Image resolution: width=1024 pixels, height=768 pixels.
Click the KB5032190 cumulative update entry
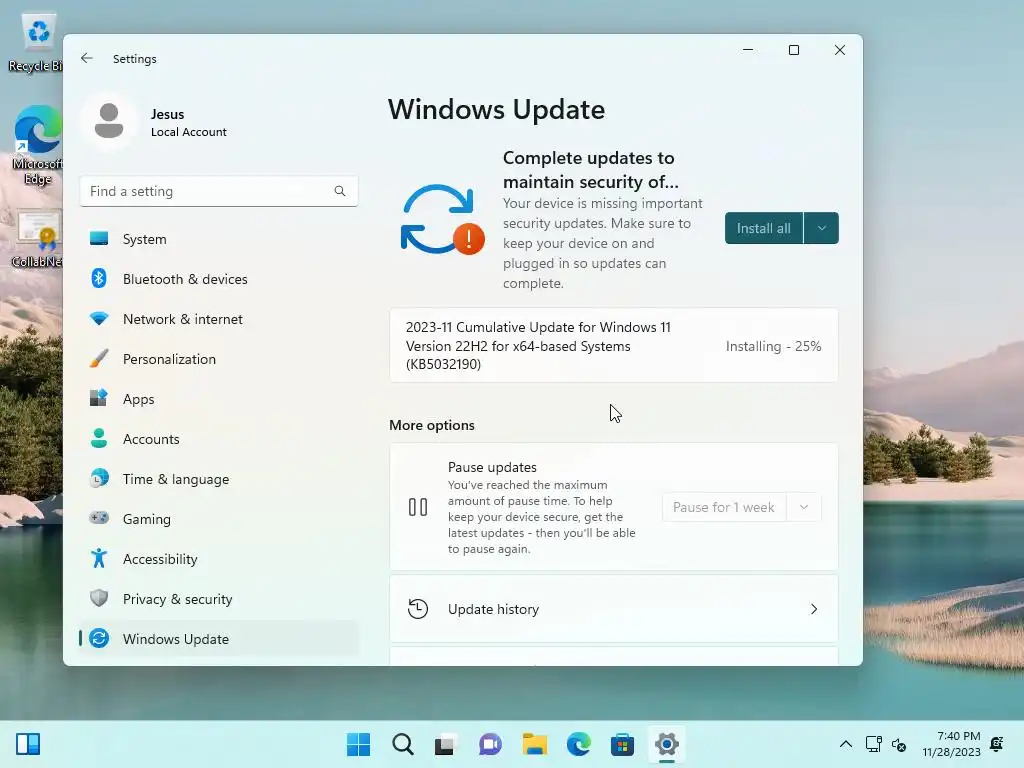[614, 345]
